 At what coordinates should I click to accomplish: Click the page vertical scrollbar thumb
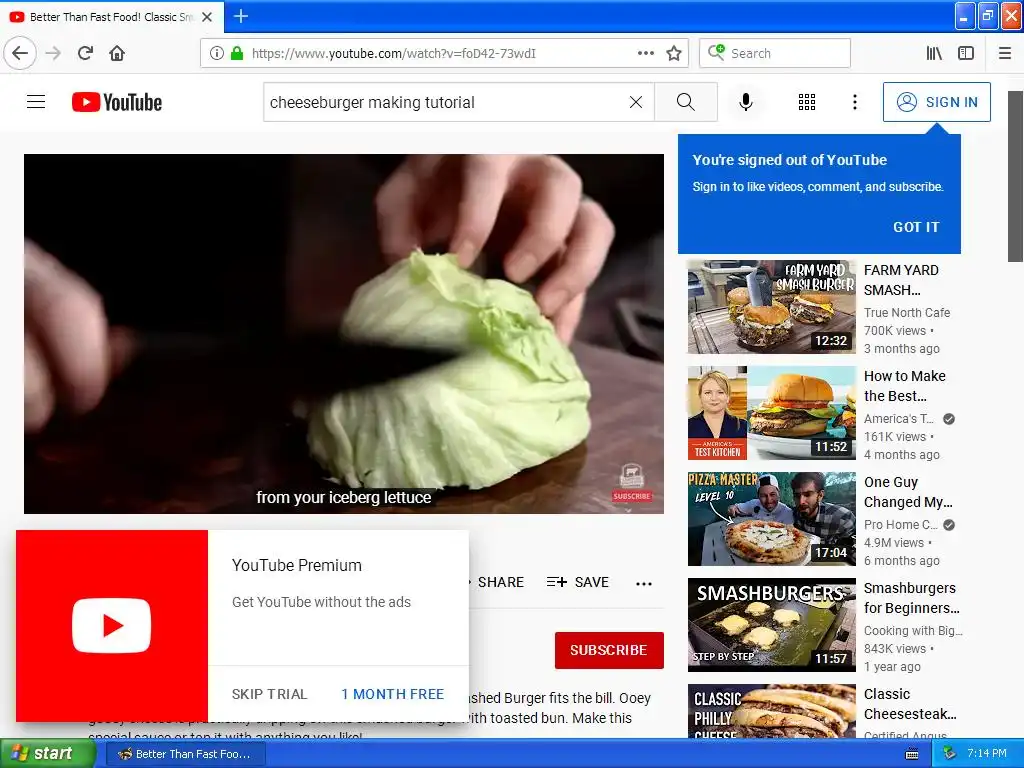click(x=1015, y=176)
